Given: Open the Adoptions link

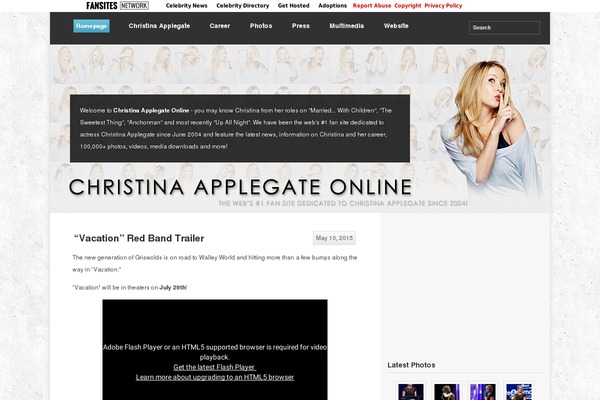Looking at the screenshot, I should click(333, 6).
